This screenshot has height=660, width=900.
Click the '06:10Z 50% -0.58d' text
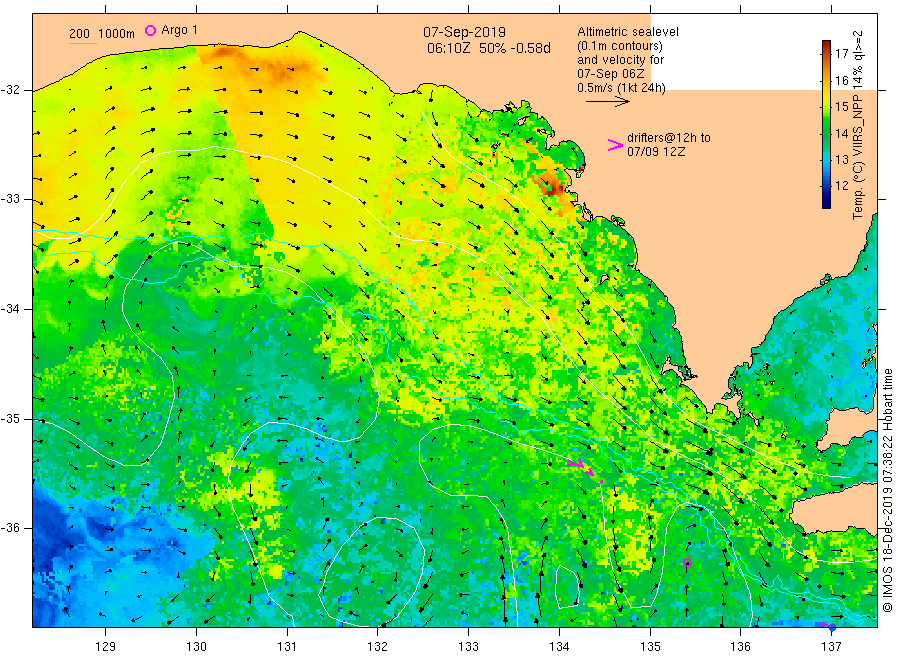(x=488, y=48)
